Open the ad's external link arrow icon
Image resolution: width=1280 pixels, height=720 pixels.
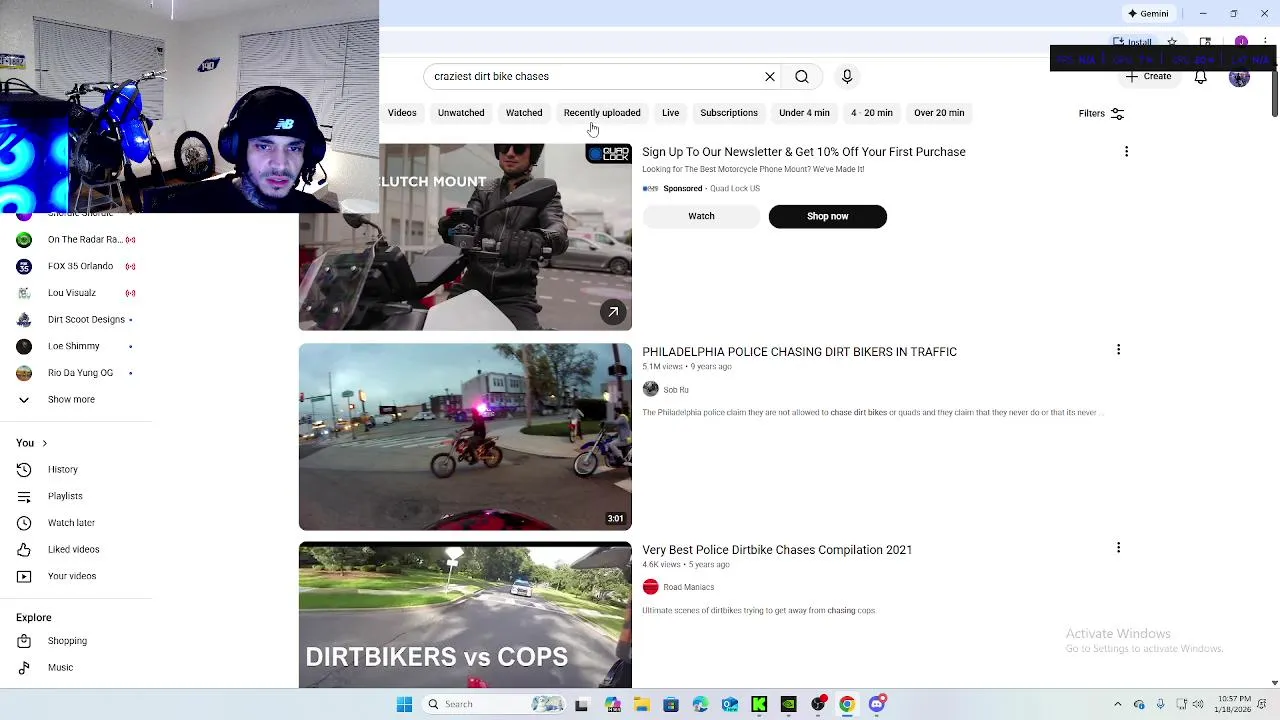point(613,312)
